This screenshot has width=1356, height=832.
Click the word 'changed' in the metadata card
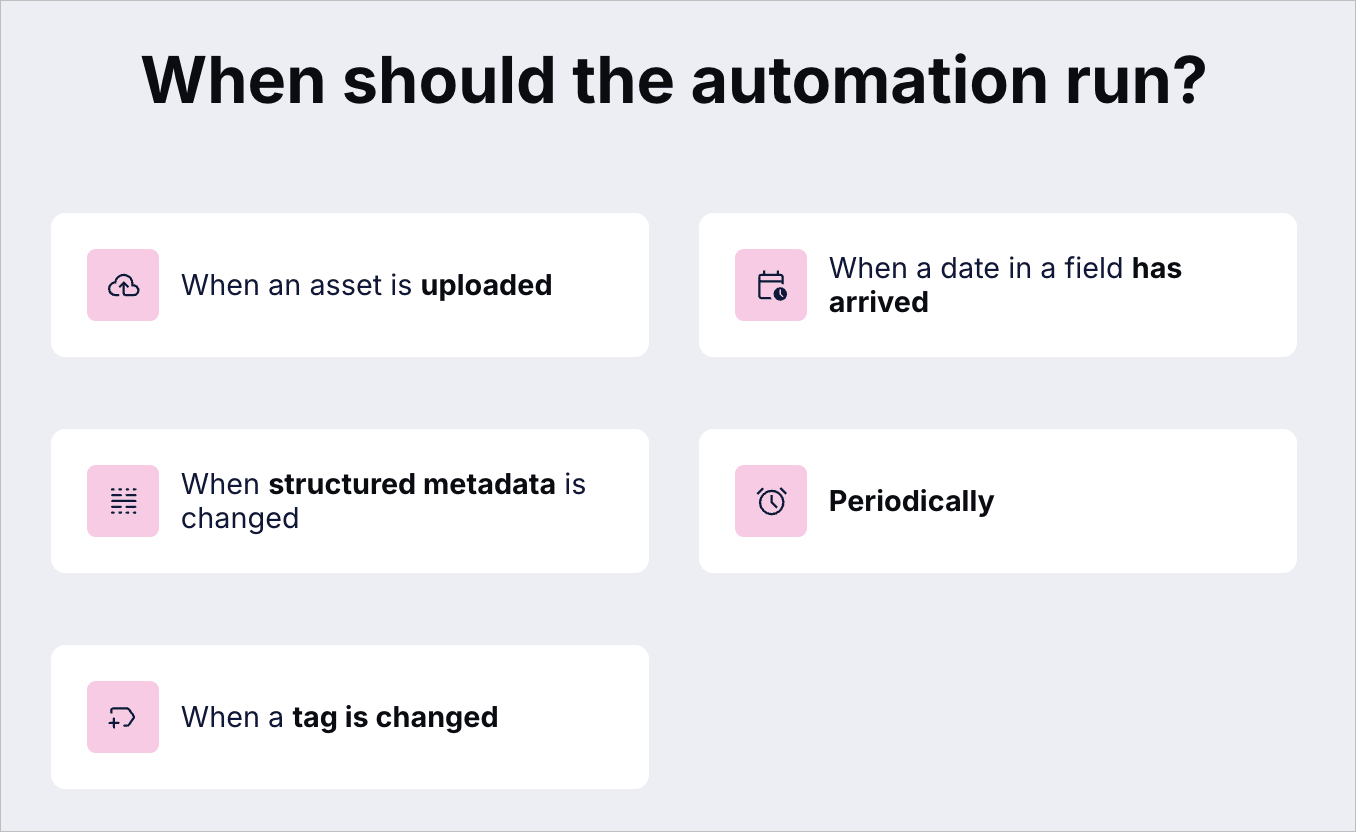tap(240, 518)
